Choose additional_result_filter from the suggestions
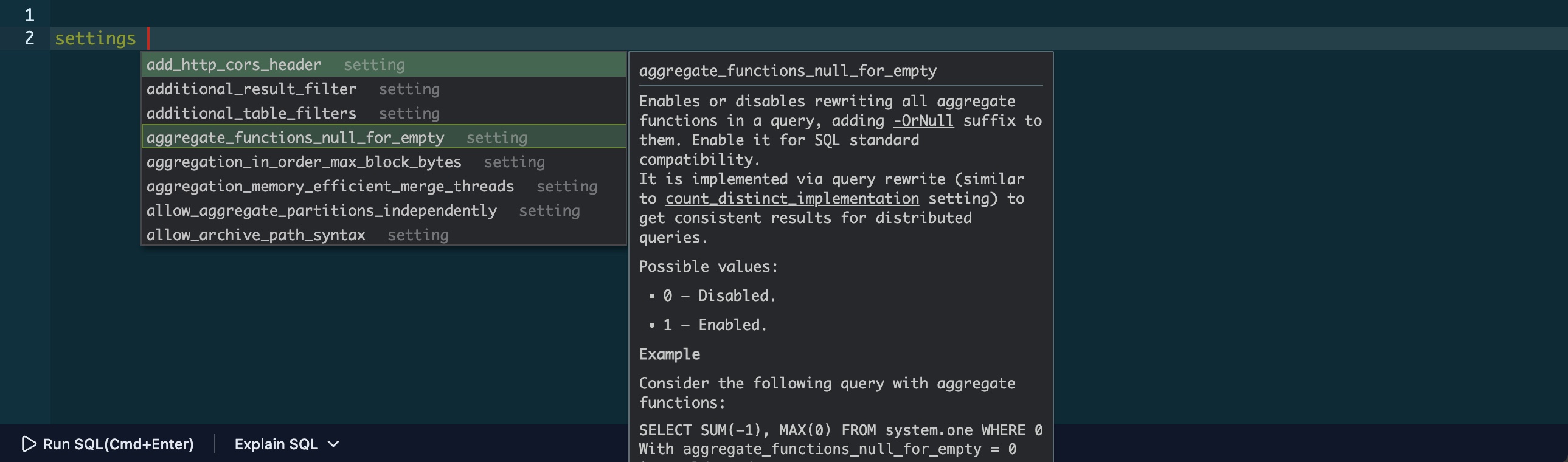 point(251,89)
